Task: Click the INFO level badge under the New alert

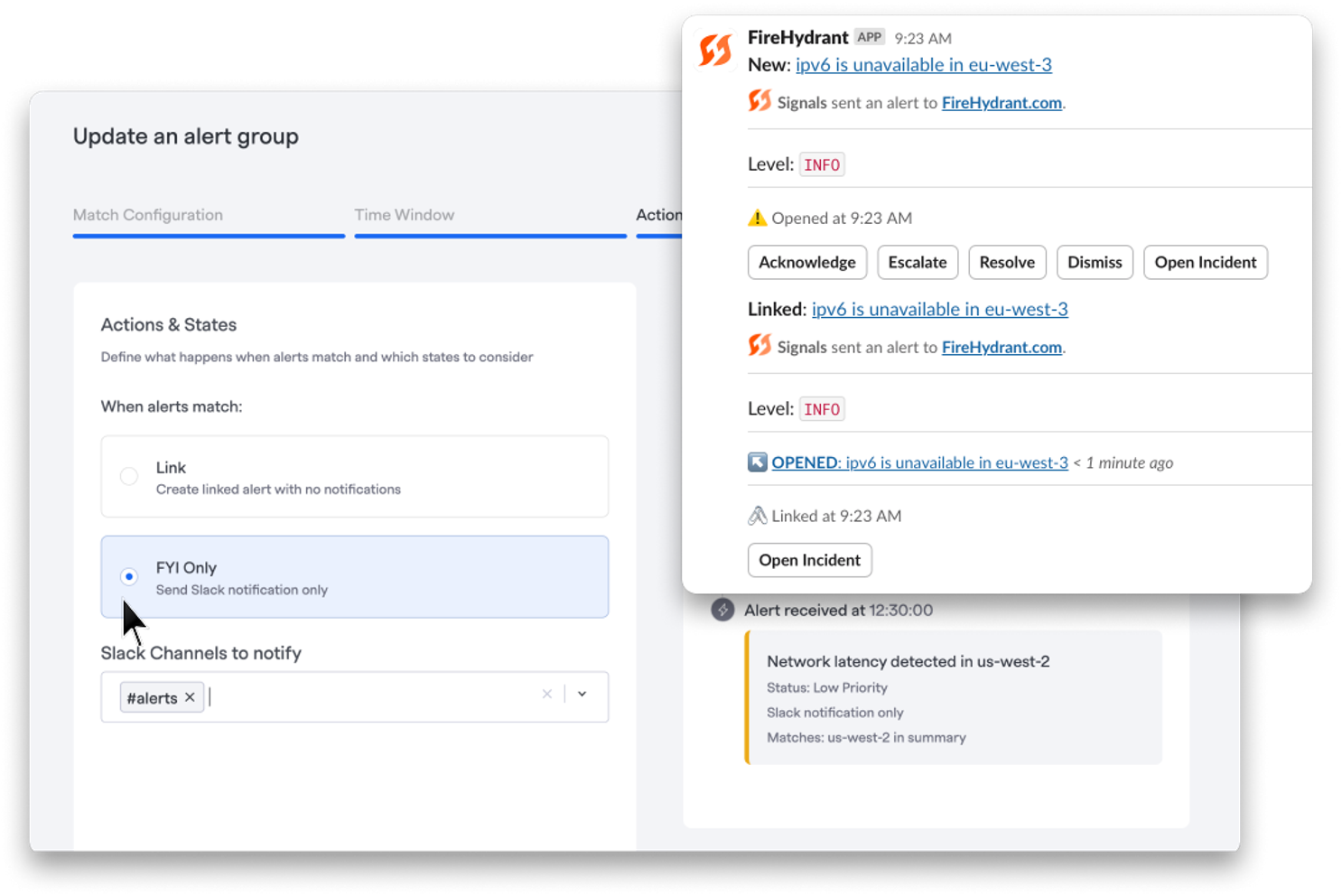Action: click(x=822, y=164)
